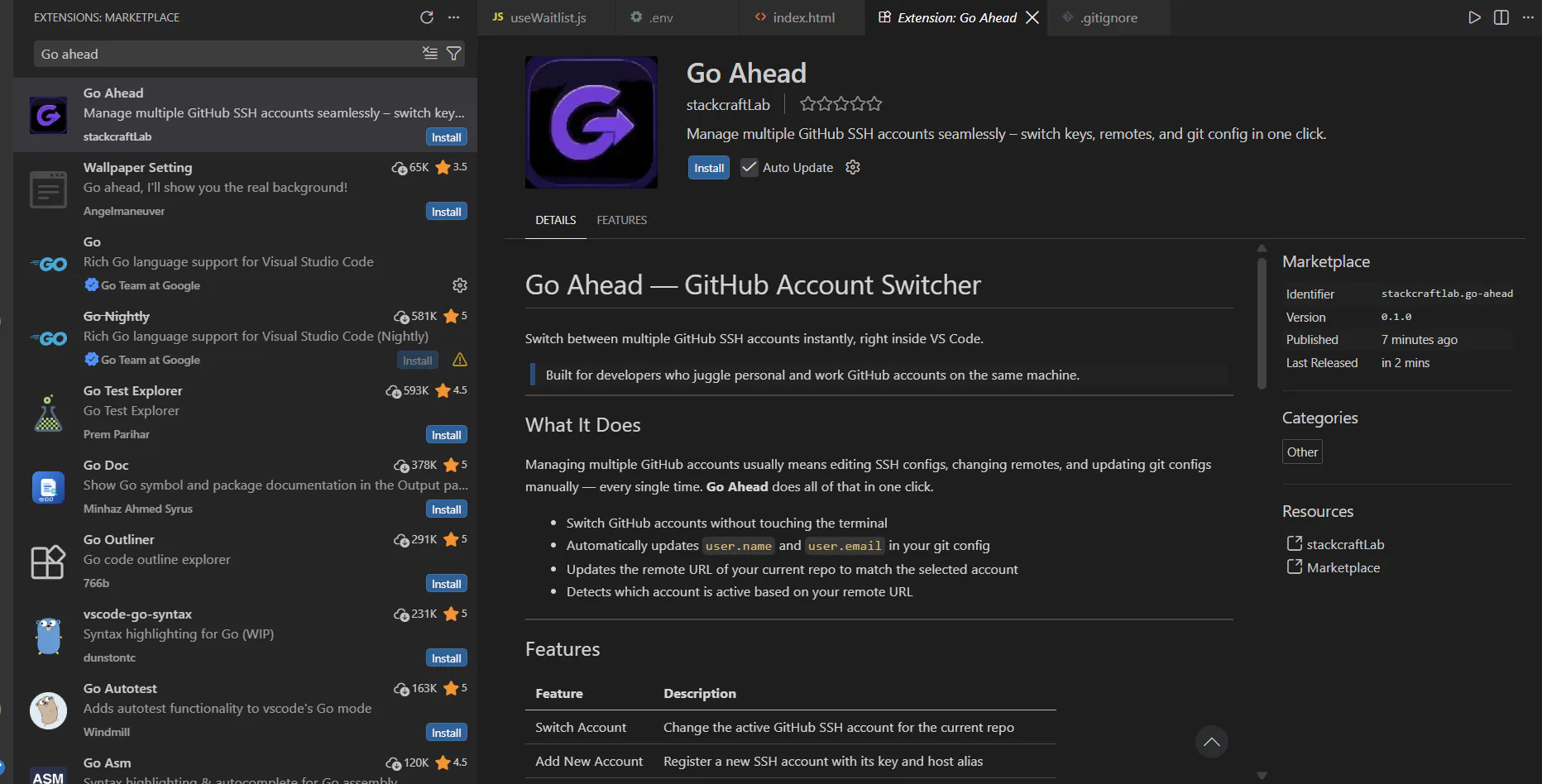Switch to the .gitignore tab
This screenshot has width=1542, height=784.
pos(1109,17)
